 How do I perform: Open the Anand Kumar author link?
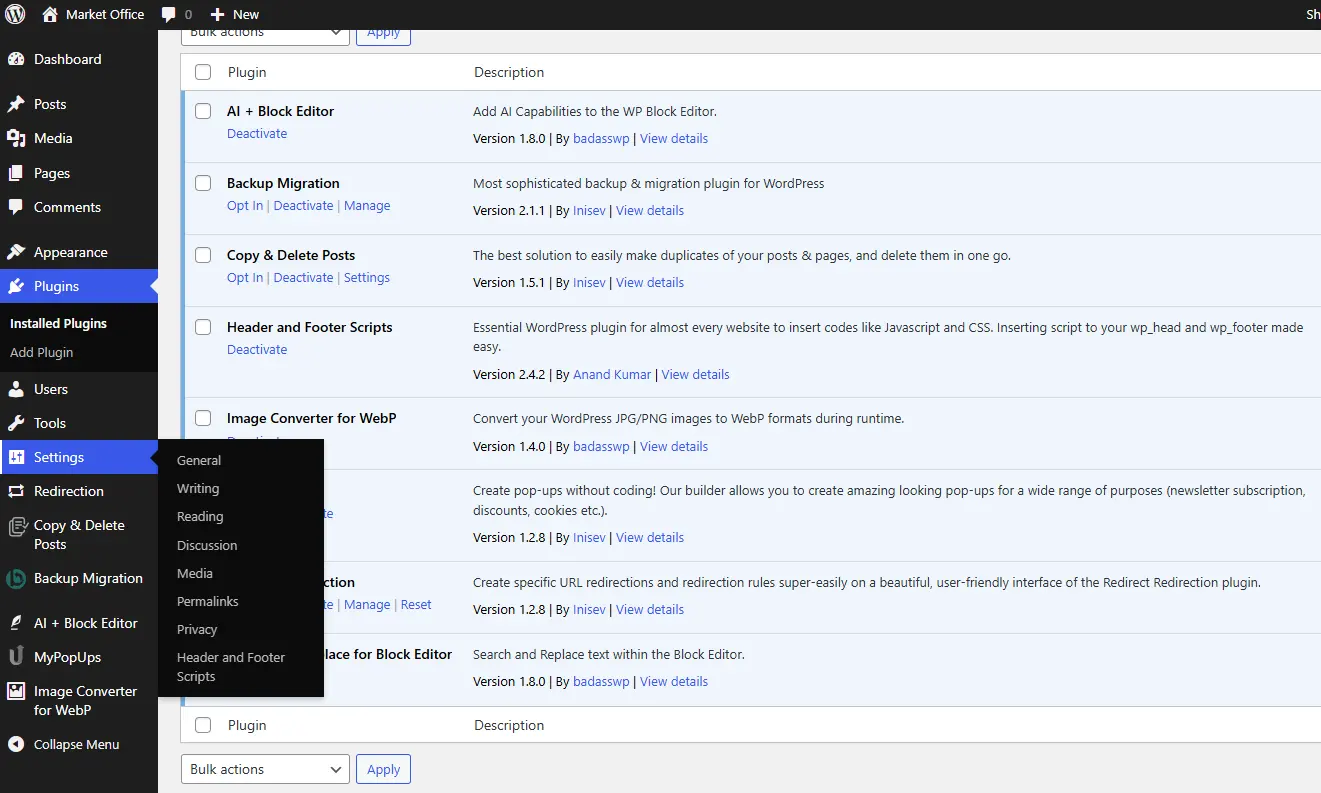tap(612, 374)
